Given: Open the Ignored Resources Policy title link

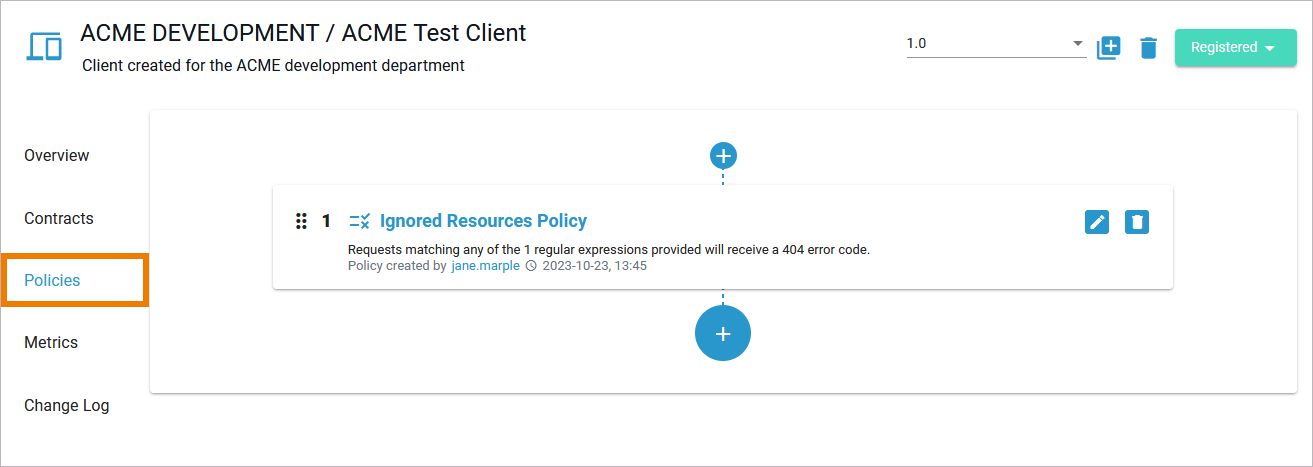Looking at the screenshot, I should click(x=483, y=221).
